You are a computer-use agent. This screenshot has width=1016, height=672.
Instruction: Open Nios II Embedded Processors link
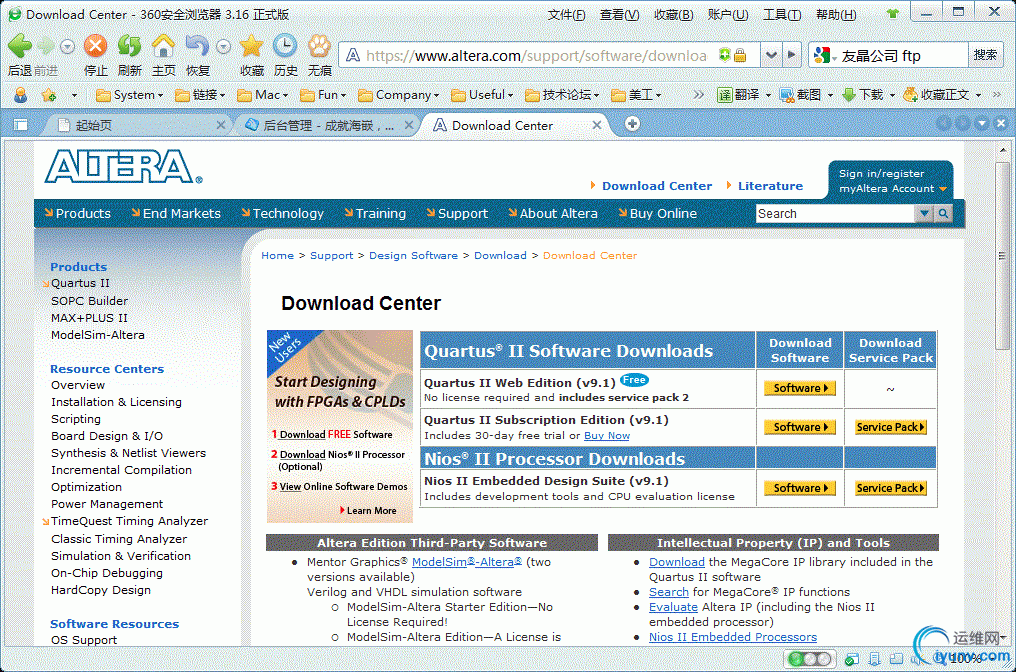click(733, 637)
